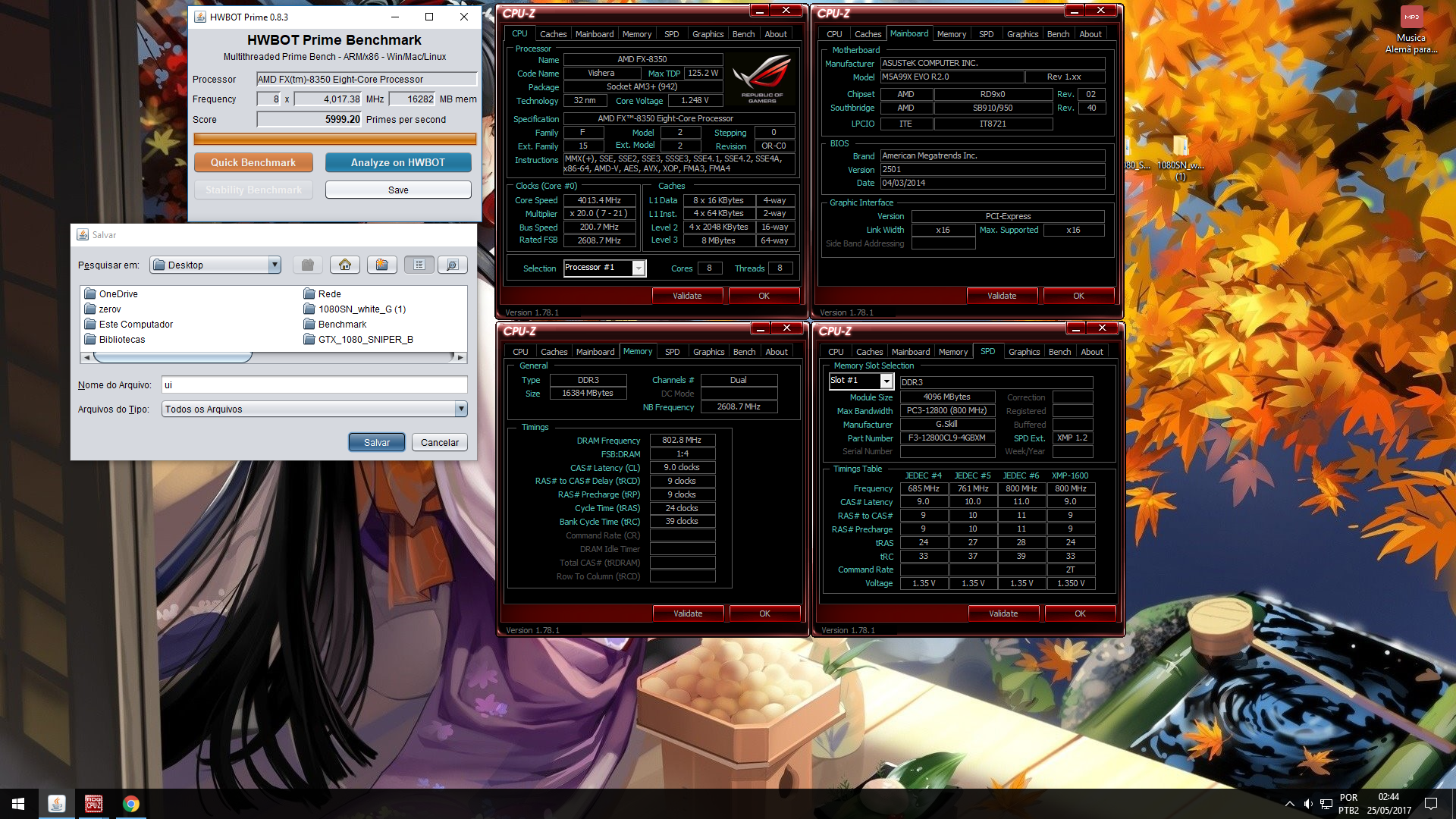
Task: Open the 1080SN_white_G (1) folder
Action: pos(354,309)
